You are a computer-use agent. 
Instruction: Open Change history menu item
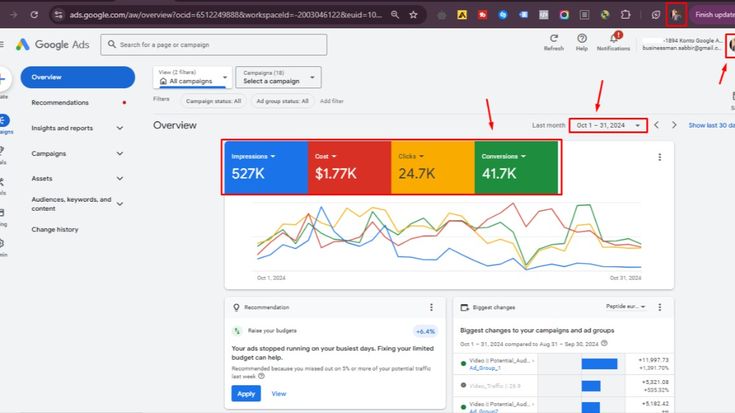55,229
